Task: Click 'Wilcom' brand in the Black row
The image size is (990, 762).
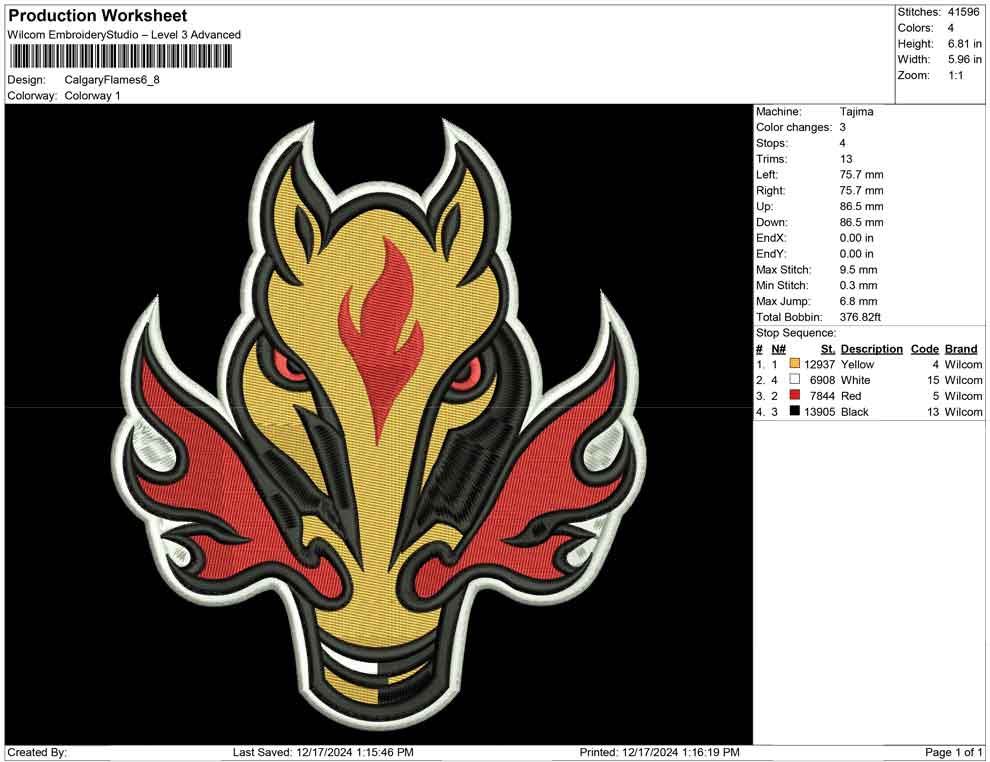Action: click(963, 411)
